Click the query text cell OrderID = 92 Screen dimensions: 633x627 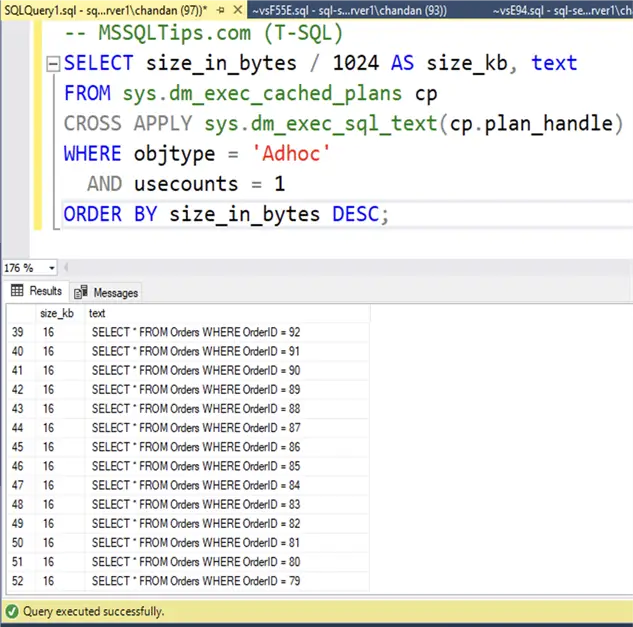pos(227,332)
